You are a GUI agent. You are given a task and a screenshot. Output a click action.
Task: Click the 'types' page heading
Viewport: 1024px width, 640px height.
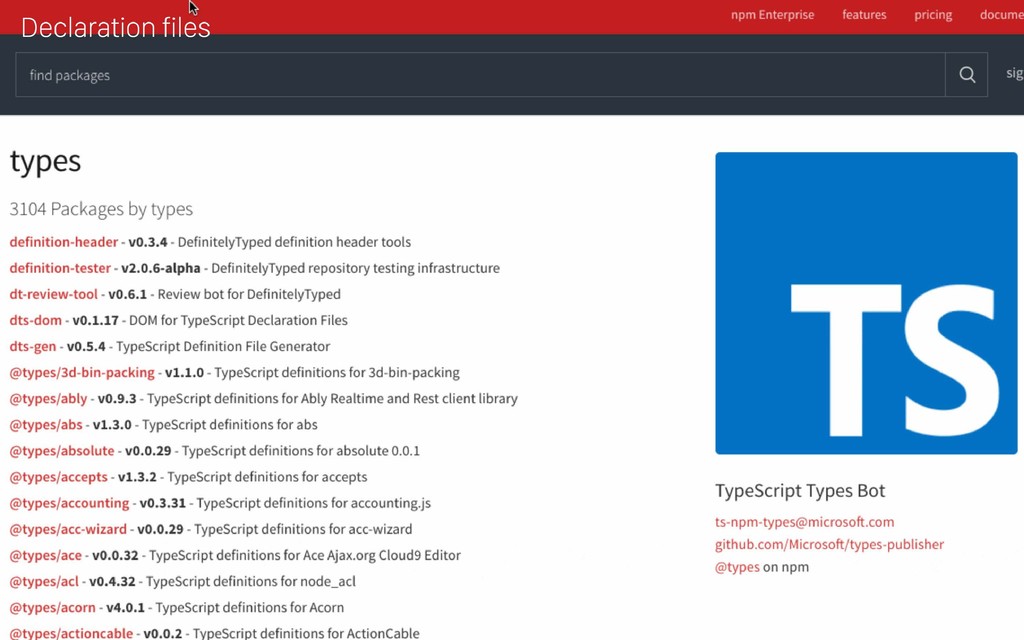point(45,161)
